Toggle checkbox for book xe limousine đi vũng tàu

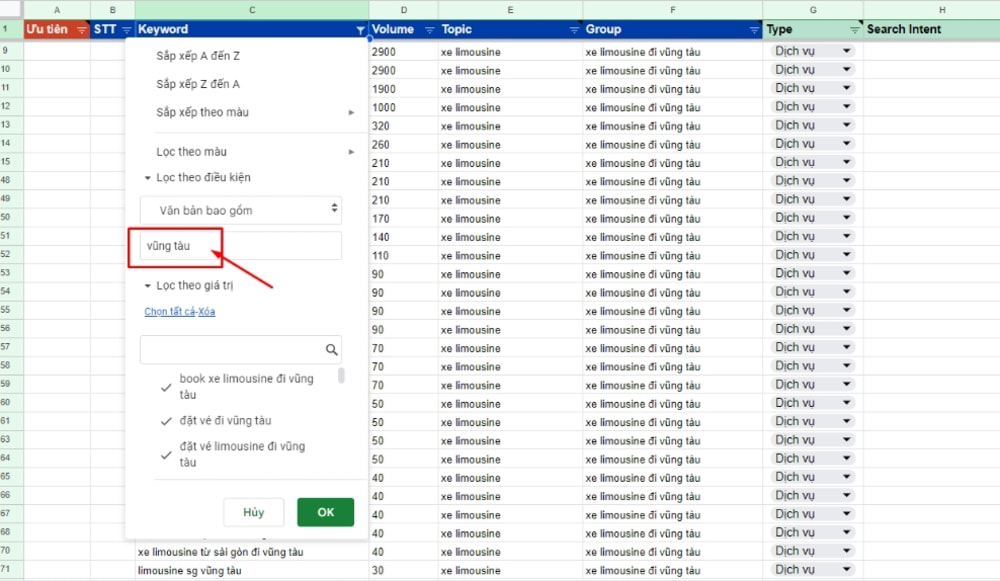point(166,387)
